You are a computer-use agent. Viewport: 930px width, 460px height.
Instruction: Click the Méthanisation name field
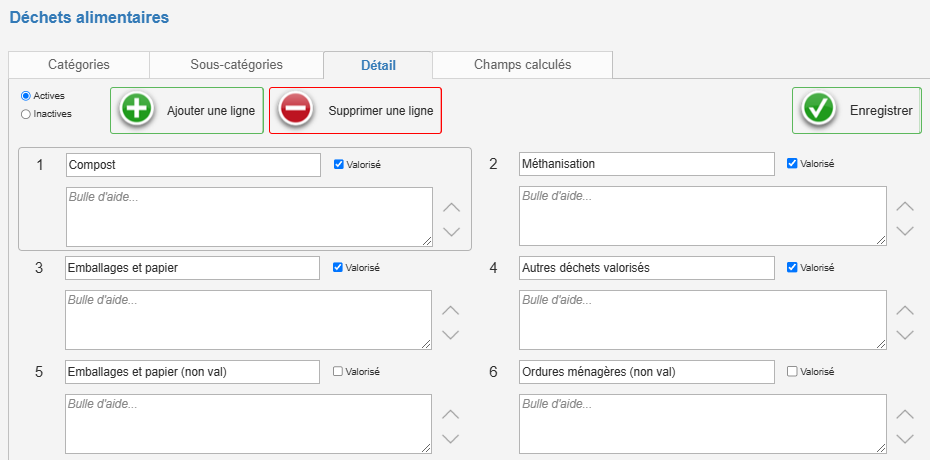pos(646,164)
